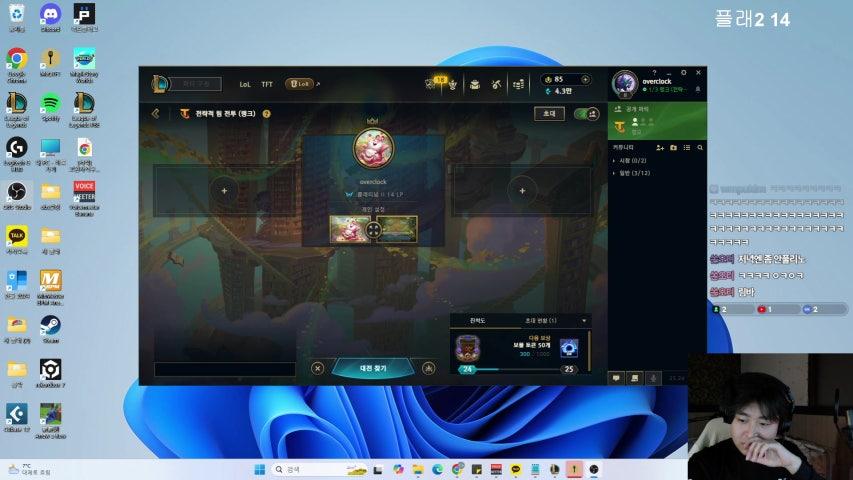Viewport: 853px width, 480px height.
Task: Open the weather widget on taskbar
Action: (29, 469)
